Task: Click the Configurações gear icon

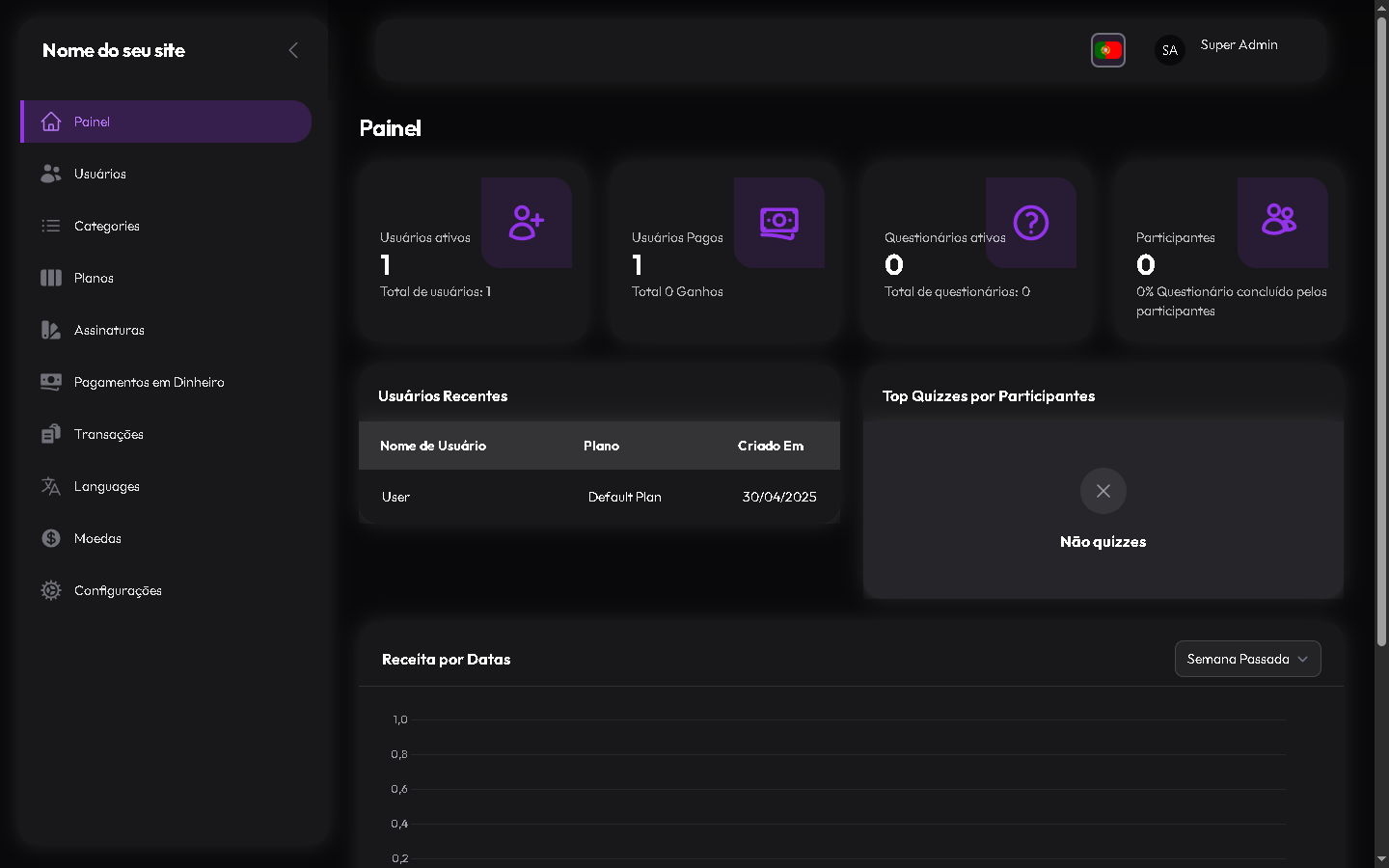Action: [51, 590]
